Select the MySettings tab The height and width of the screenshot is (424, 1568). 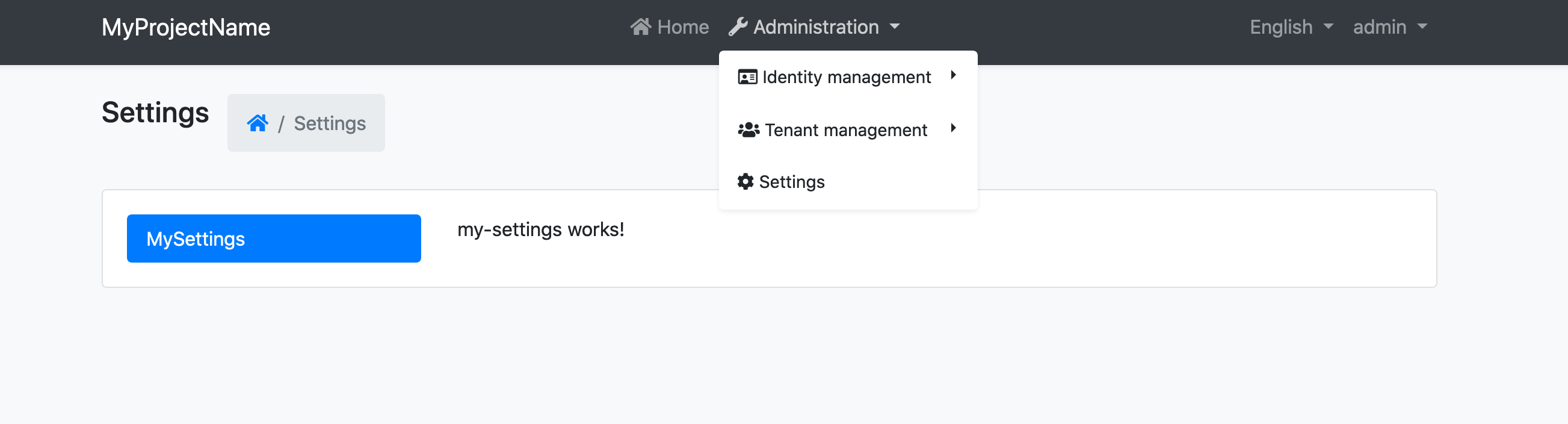click(273, 239)
